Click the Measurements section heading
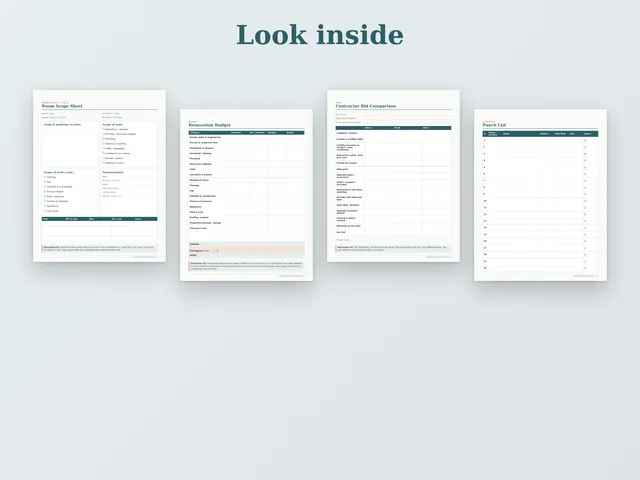The image size is (640, 480). (113, 172)
